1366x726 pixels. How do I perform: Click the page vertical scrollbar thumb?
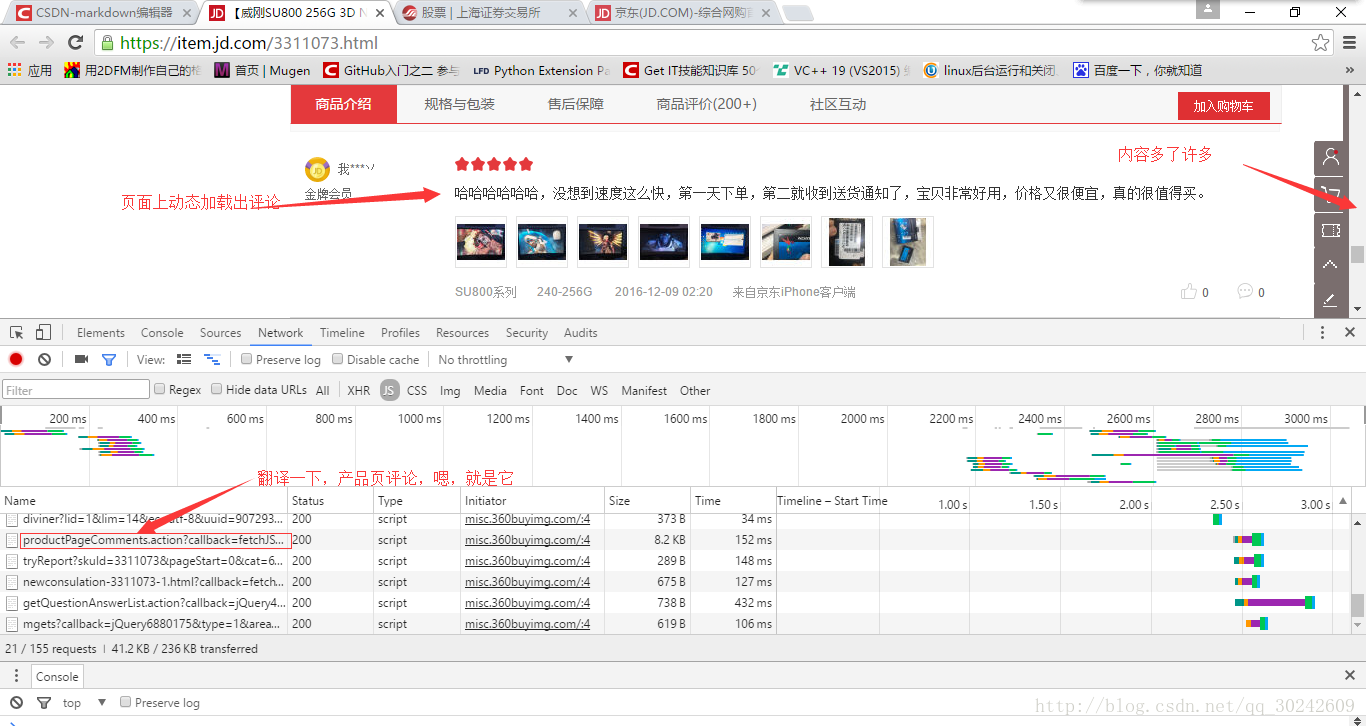click(1357, 254)
